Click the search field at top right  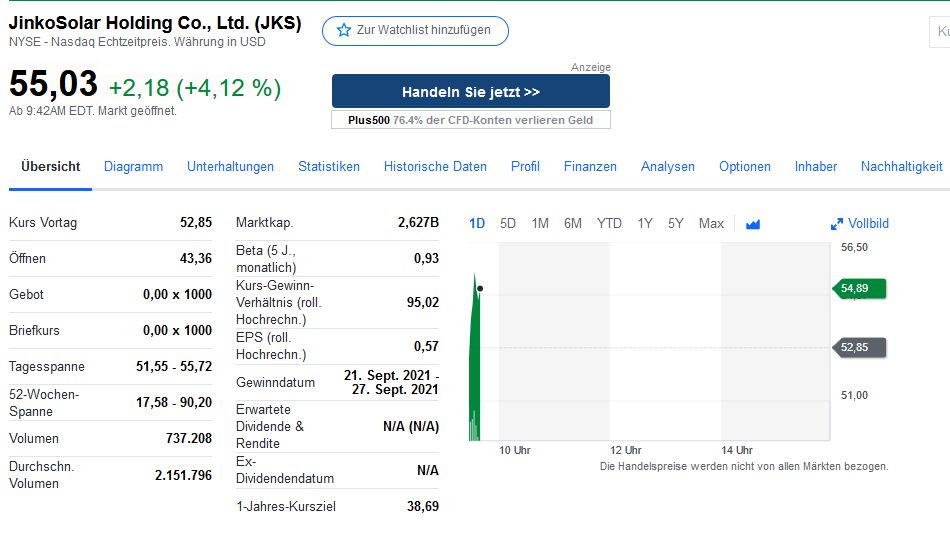(940, 31)
